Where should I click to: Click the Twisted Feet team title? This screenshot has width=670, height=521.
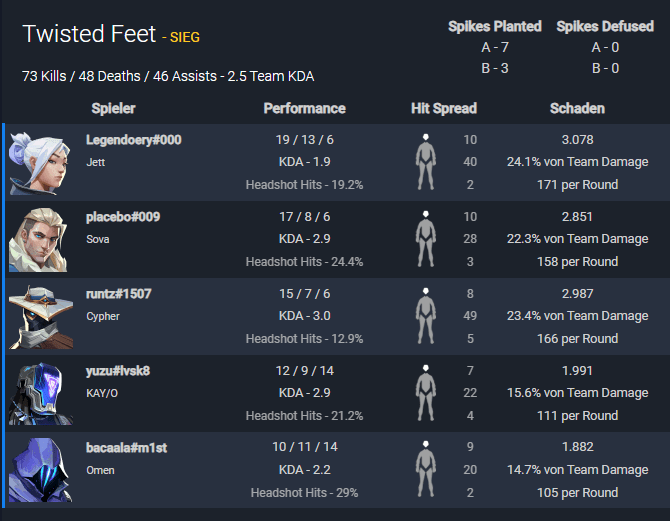pos(89,34)
